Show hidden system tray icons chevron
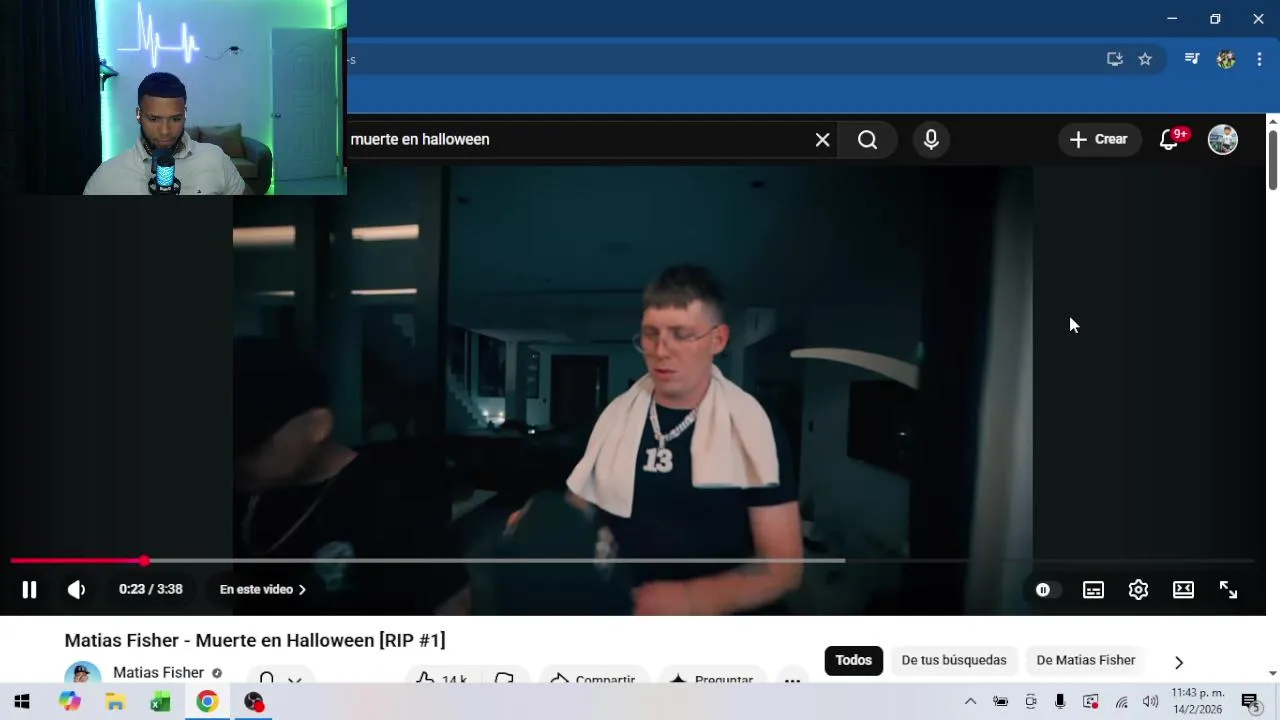Screen dimensions: 1280x720 970,702
